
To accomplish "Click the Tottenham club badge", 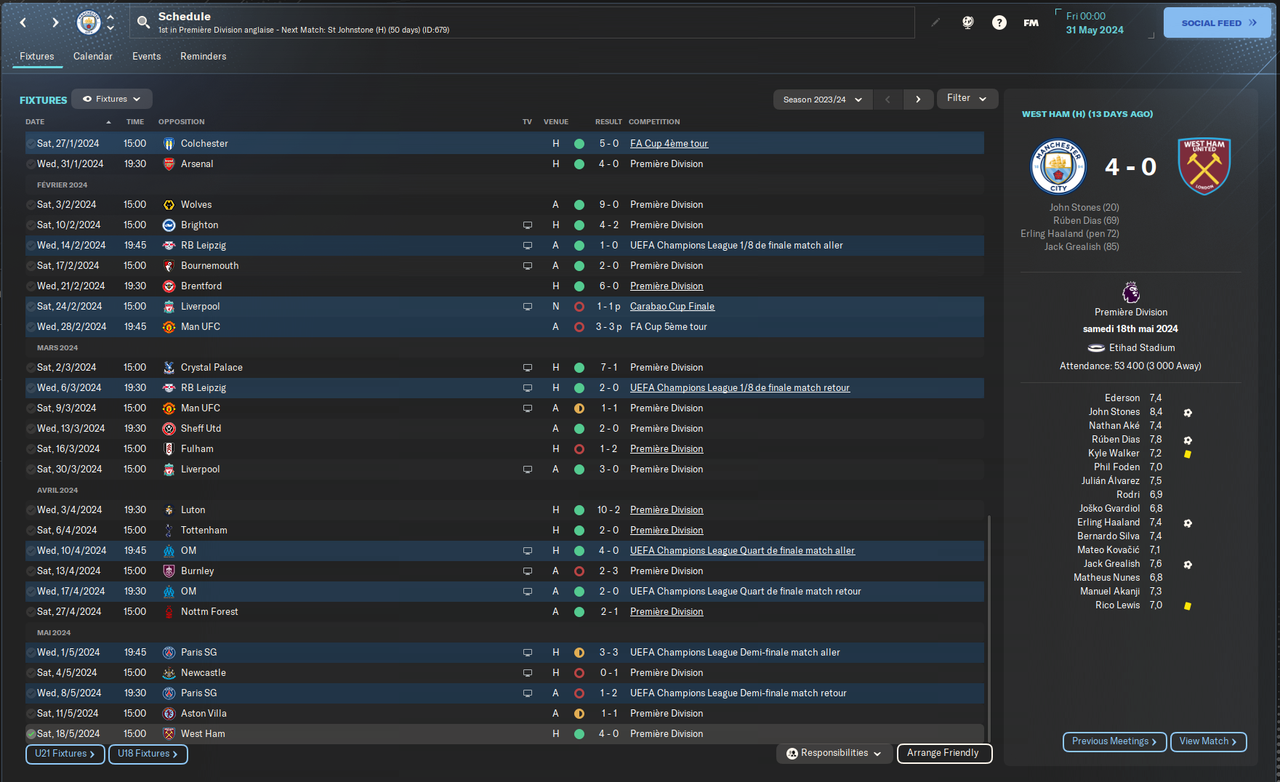I will pyautogui.click(x=169, y=530).
